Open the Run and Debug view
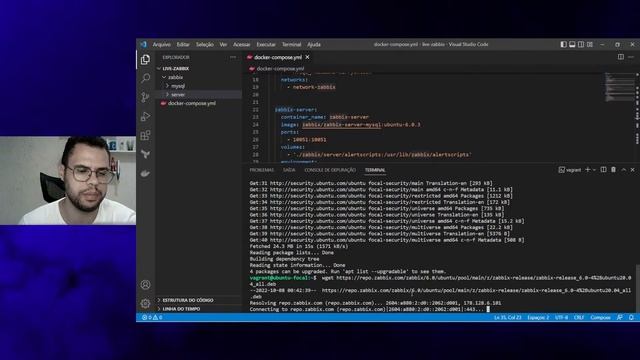This screenshot has height=360, width=640. pos(145,116)
